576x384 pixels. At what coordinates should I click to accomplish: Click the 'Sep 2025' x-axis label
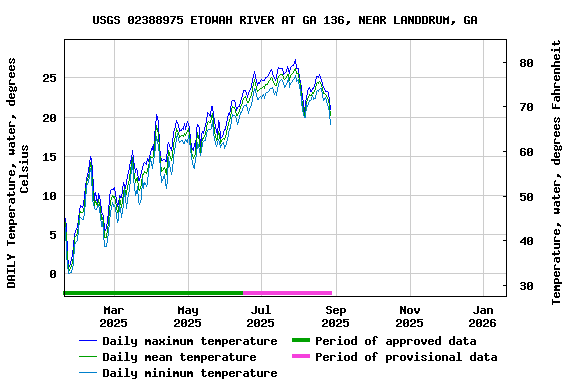pos(335,316)
